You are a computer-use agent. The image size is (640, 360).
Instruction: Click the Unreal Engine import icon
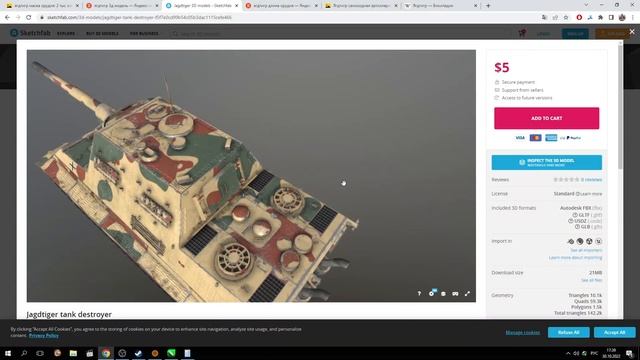(x=598, y=241)
